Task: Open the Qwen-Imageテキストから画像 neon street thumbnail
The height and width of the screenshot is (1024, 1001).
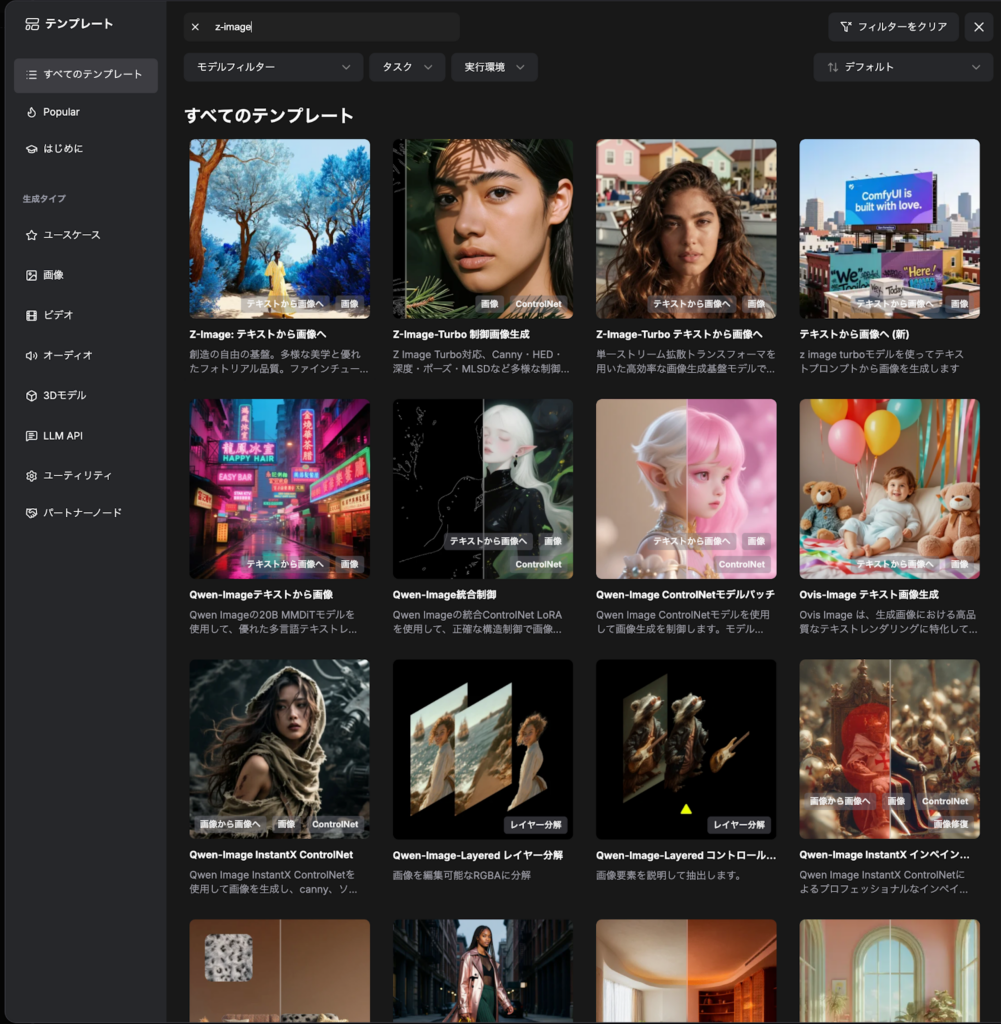Action: [x=279, y=488]
